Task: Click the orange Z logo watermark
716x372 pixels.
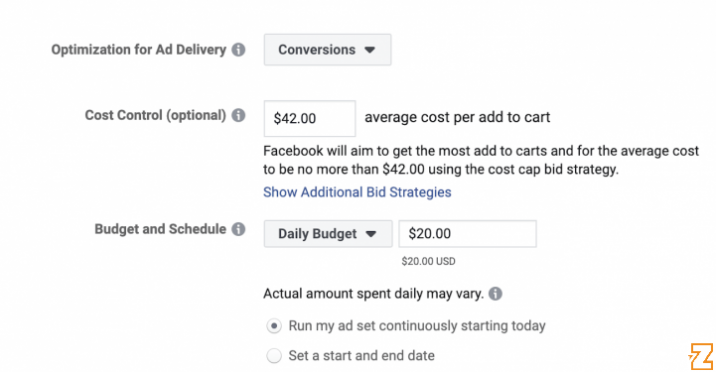Action: click(701, 356)
